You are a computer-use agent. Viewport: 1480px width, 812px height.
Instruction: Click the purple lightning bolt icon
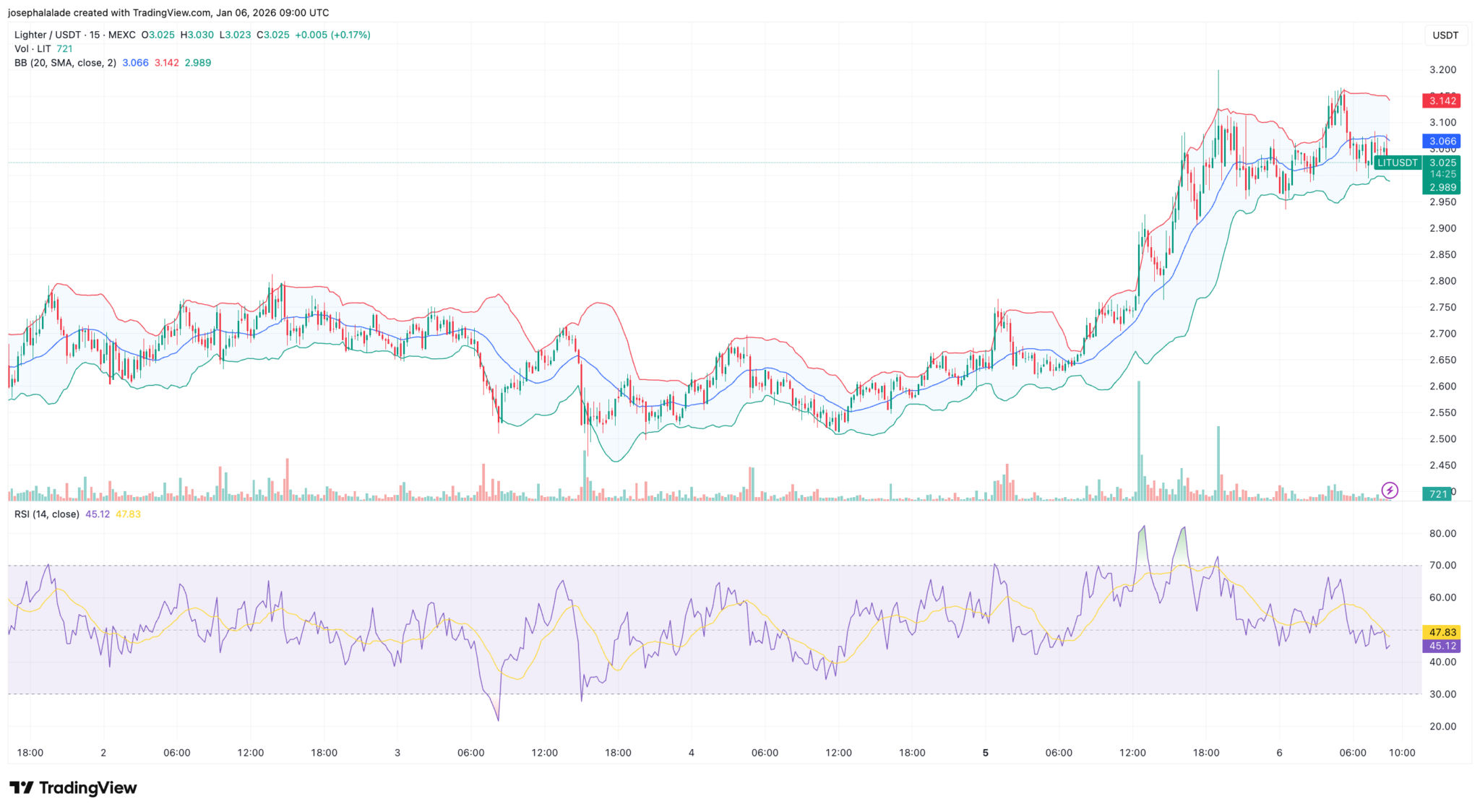pyautogui.click(x=1389, y=491)
